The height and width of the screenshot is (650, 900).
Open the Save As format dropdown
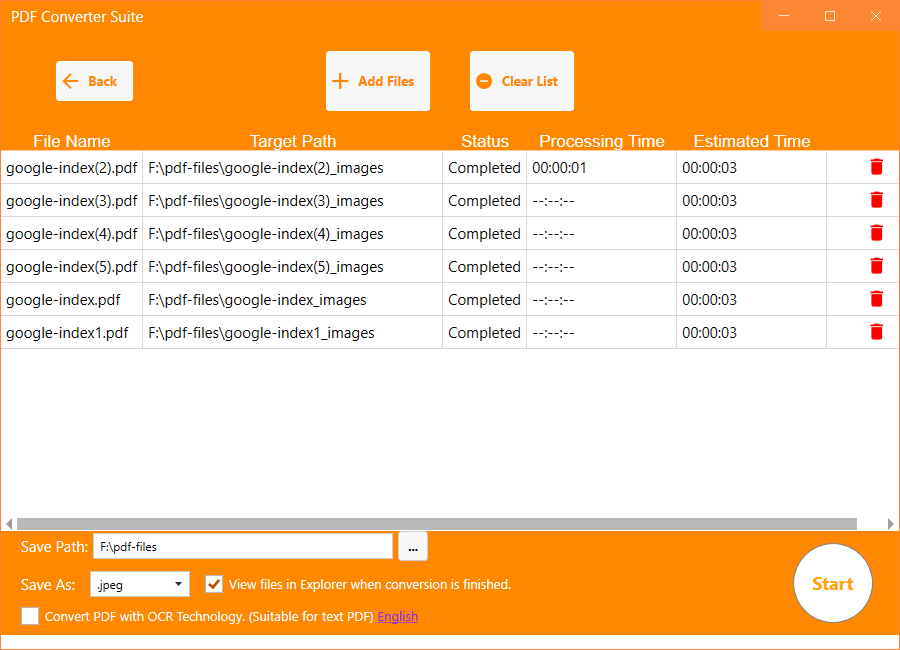(178, 583)
